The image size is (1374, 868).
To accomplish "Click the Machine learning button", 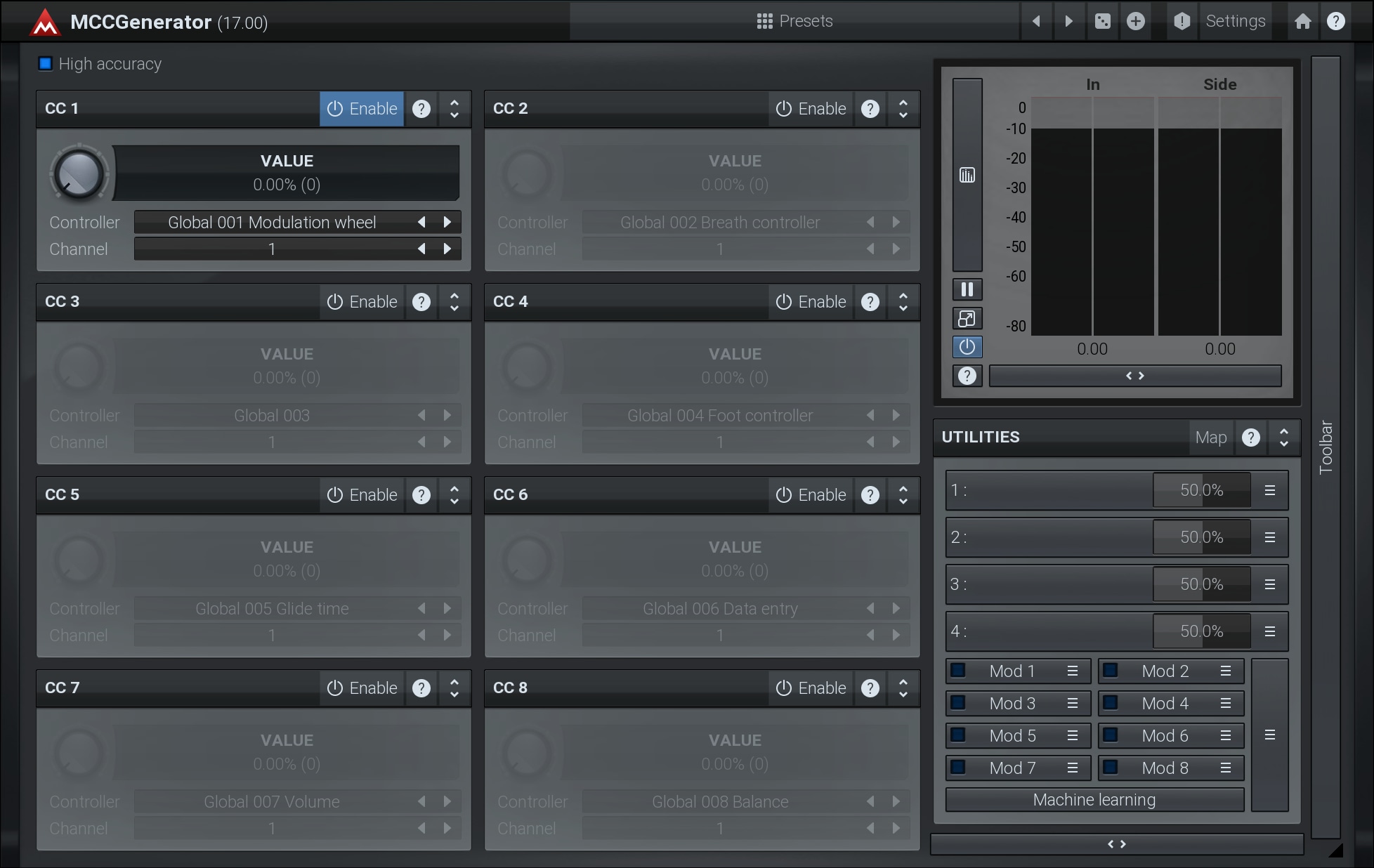I will [x=1094, y=800].
